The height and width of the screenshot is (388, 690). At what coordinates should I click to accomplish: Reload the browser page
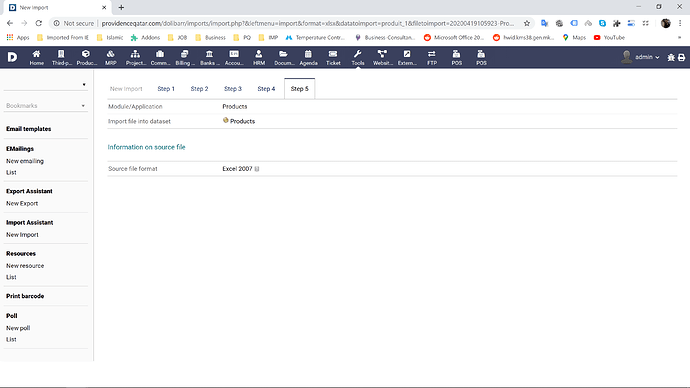(x=39, y=23)
